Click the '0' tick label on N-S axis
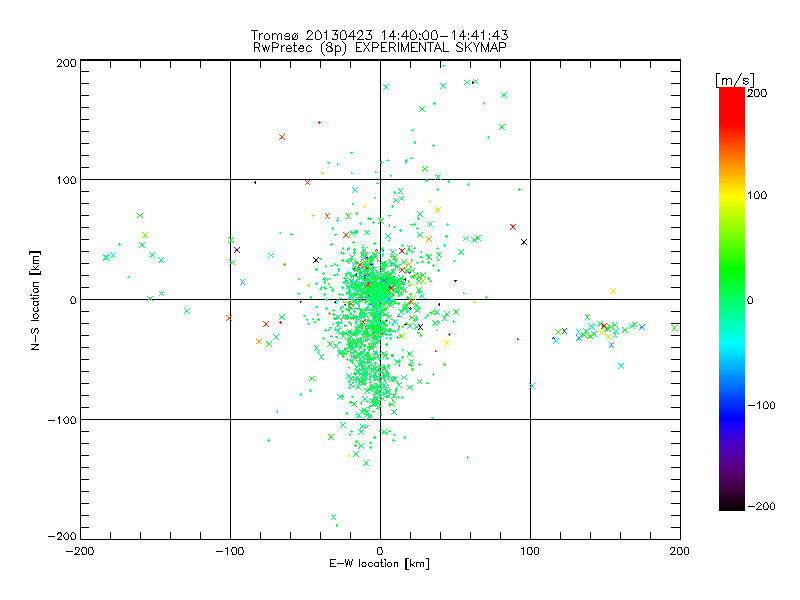Screen dimensions: 800x600 [73, 300]
